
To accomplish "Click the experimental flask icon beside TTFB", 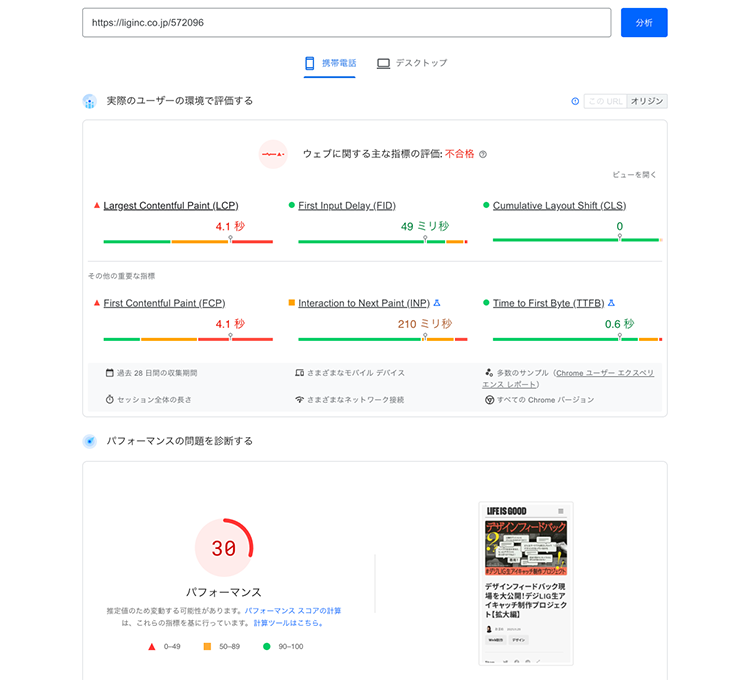I will [x=611, y=303].
